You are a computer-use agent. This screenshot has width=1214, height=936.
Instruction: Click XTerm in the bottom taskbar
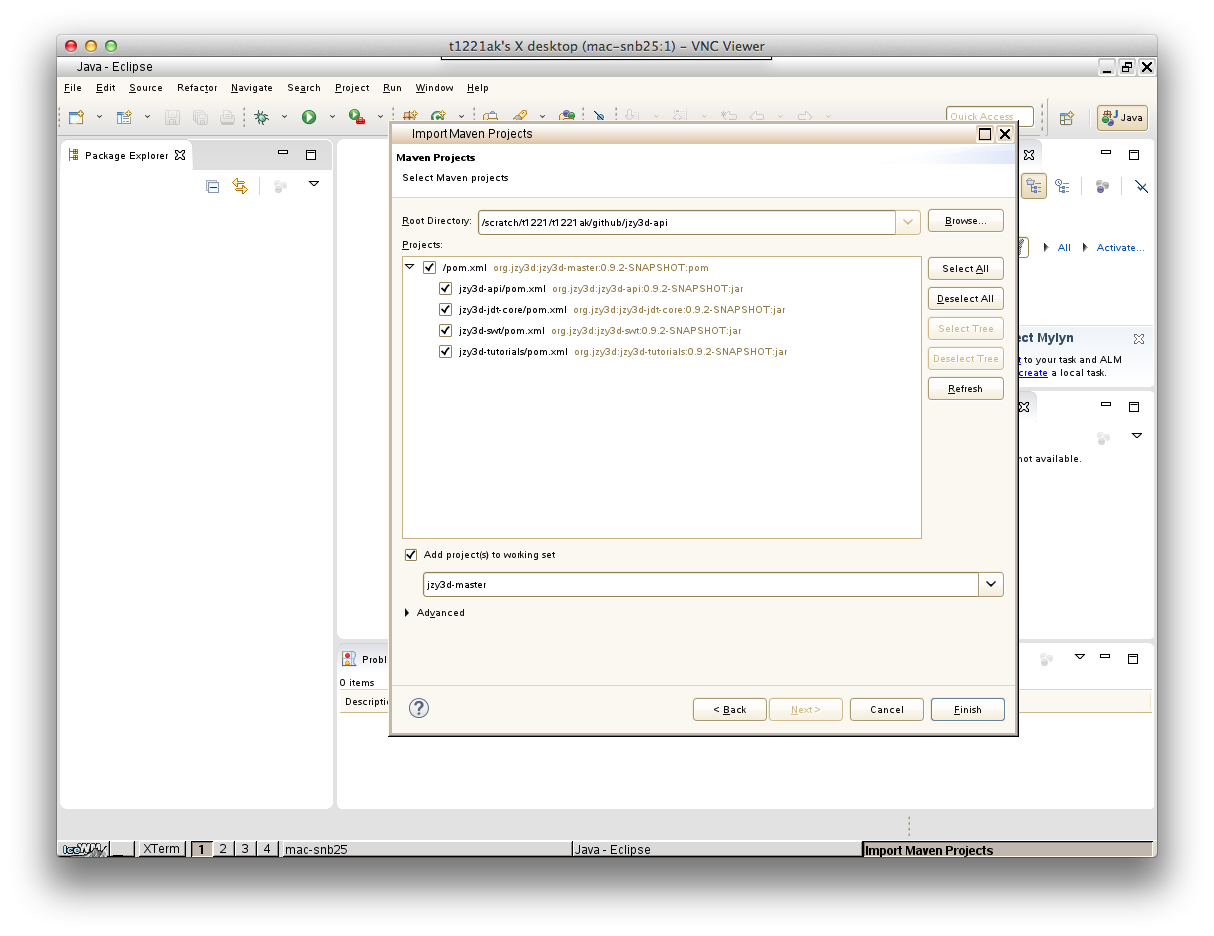click(x=161, y=849)
